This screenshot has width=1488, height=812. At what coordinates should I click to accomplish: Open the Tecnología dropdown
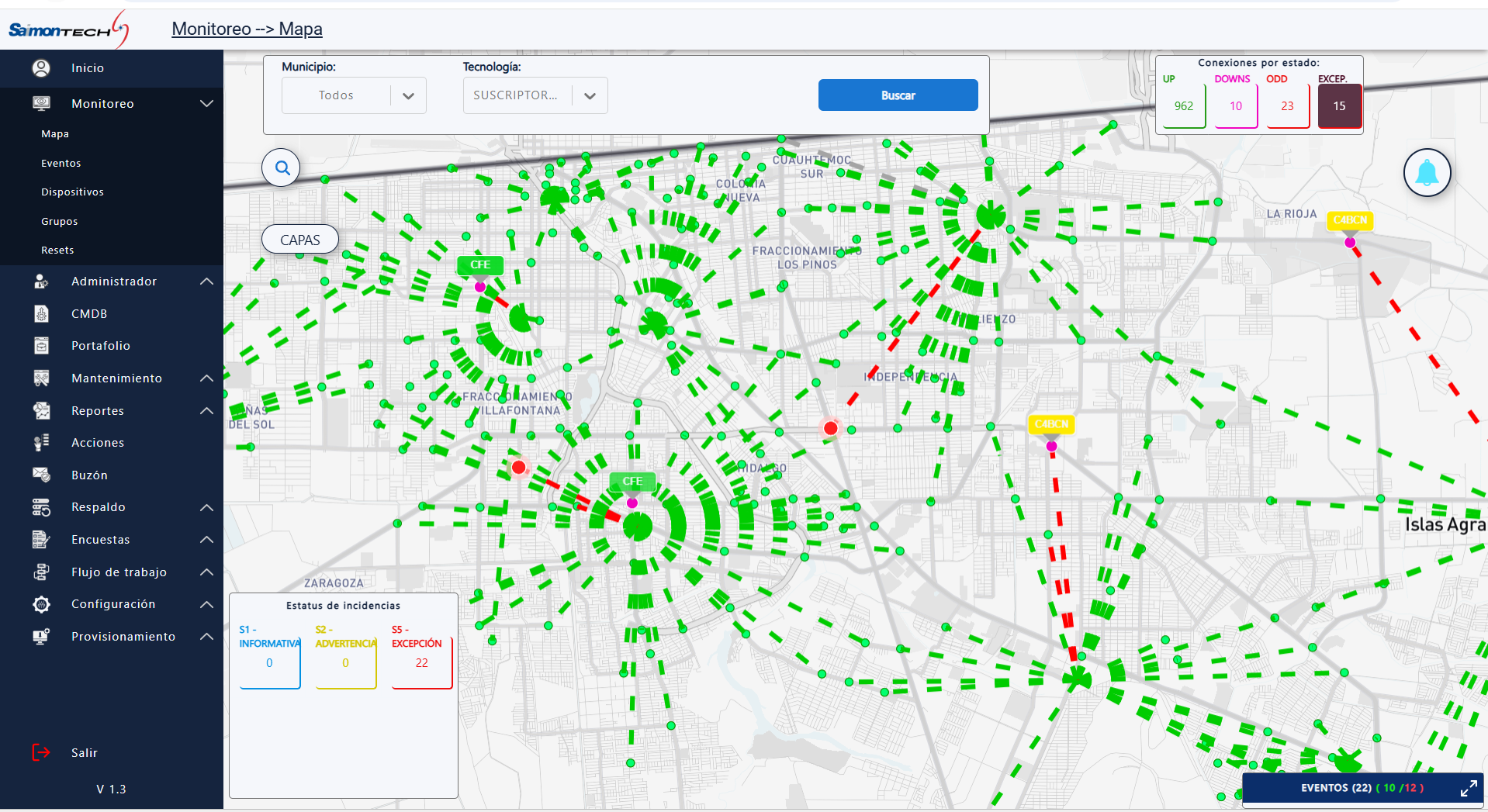tap(590, 96)
